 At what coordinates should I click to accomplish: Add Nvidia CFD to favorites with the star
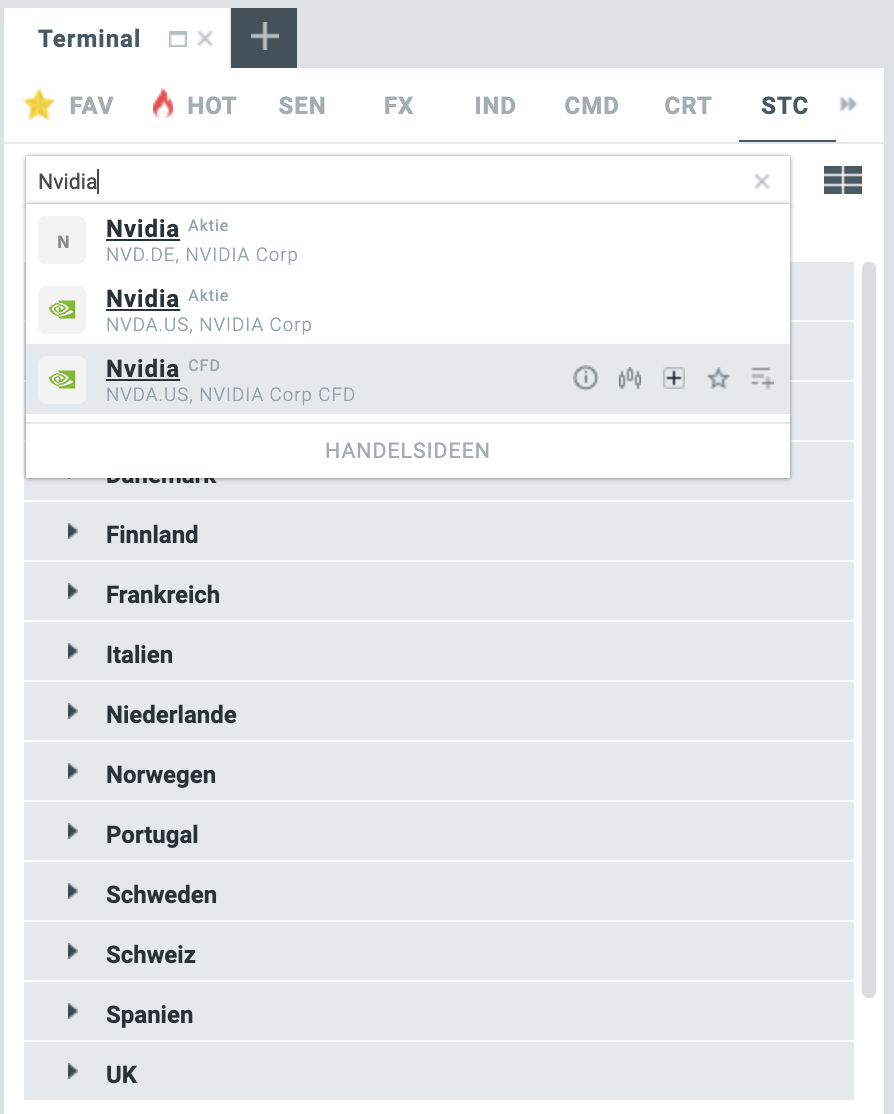(718, 378)
